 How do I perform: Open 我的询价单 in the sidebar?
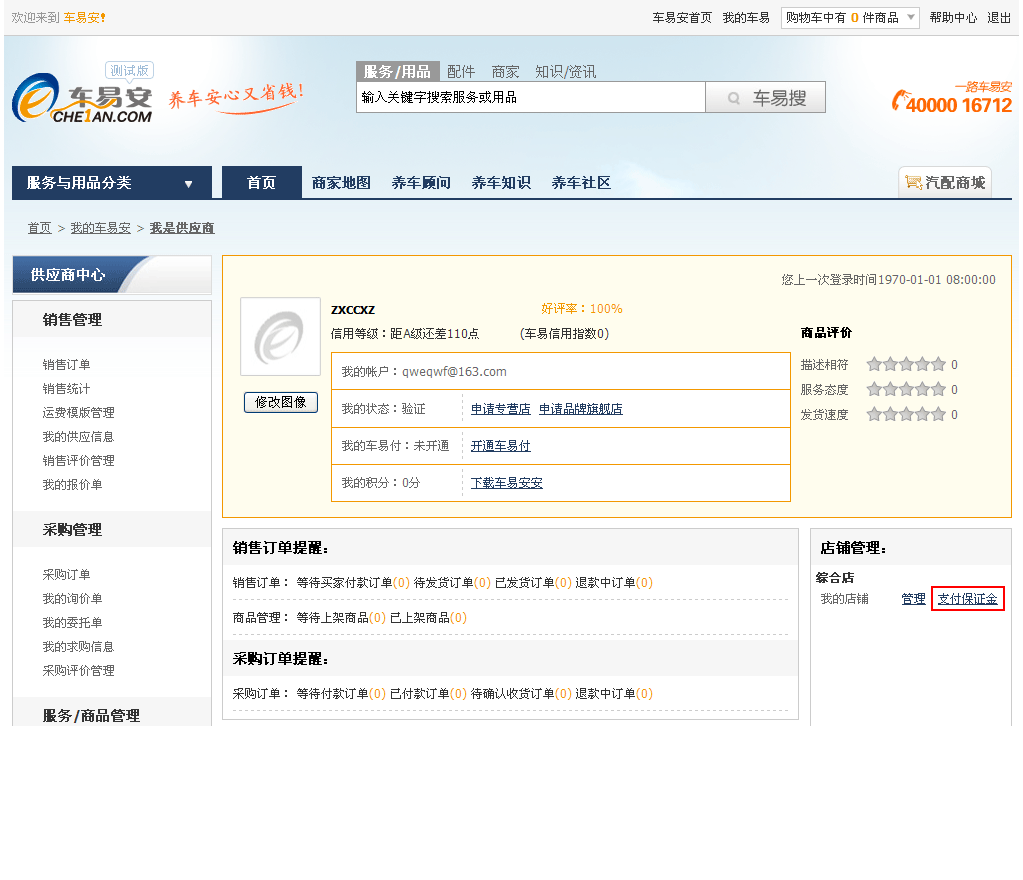click(x=72, y=599)
